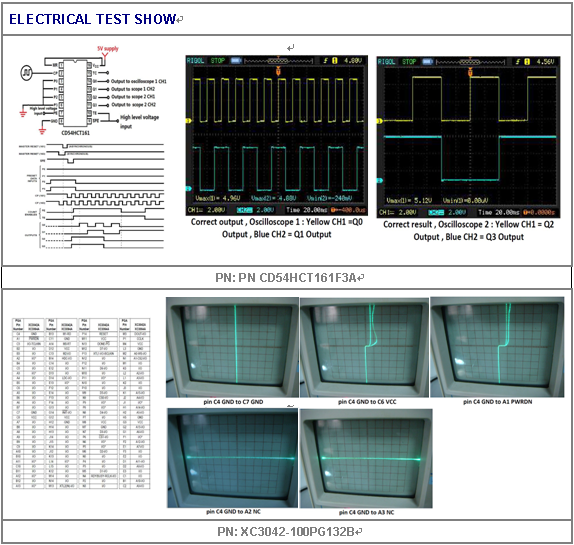The height and width of the screenshot is (545, 574).
Task: Select the blue CH2 ground marker on oscilloscope 2
Action: click(380, 180)
